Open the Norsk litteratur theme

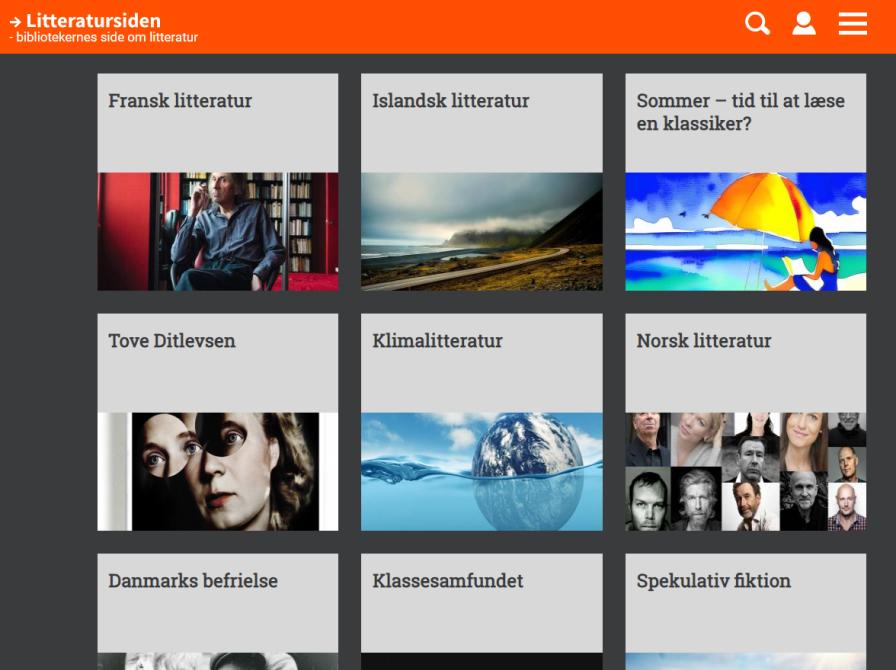tap(704, 340)
